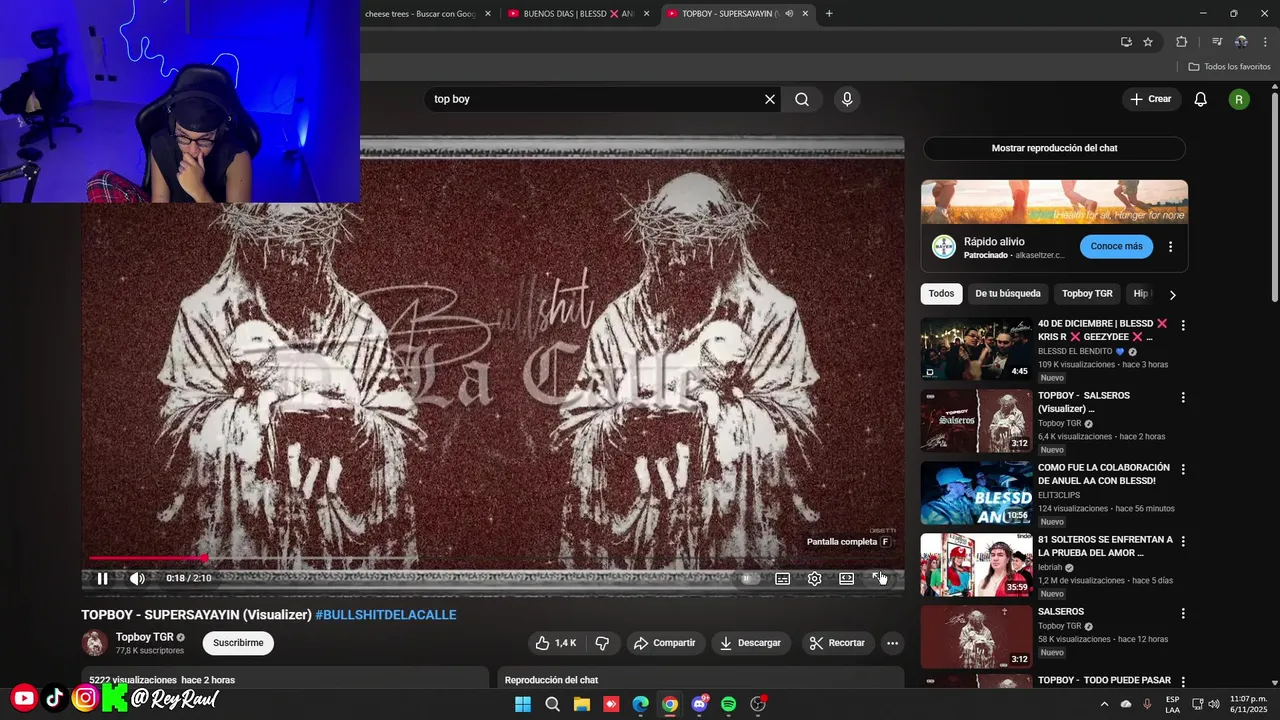Open 'COMO FUE LA COLABORACIÓN DE ANUEL' video title
This screenshot has width=1280, height=720.
(x=1104, y=474)
